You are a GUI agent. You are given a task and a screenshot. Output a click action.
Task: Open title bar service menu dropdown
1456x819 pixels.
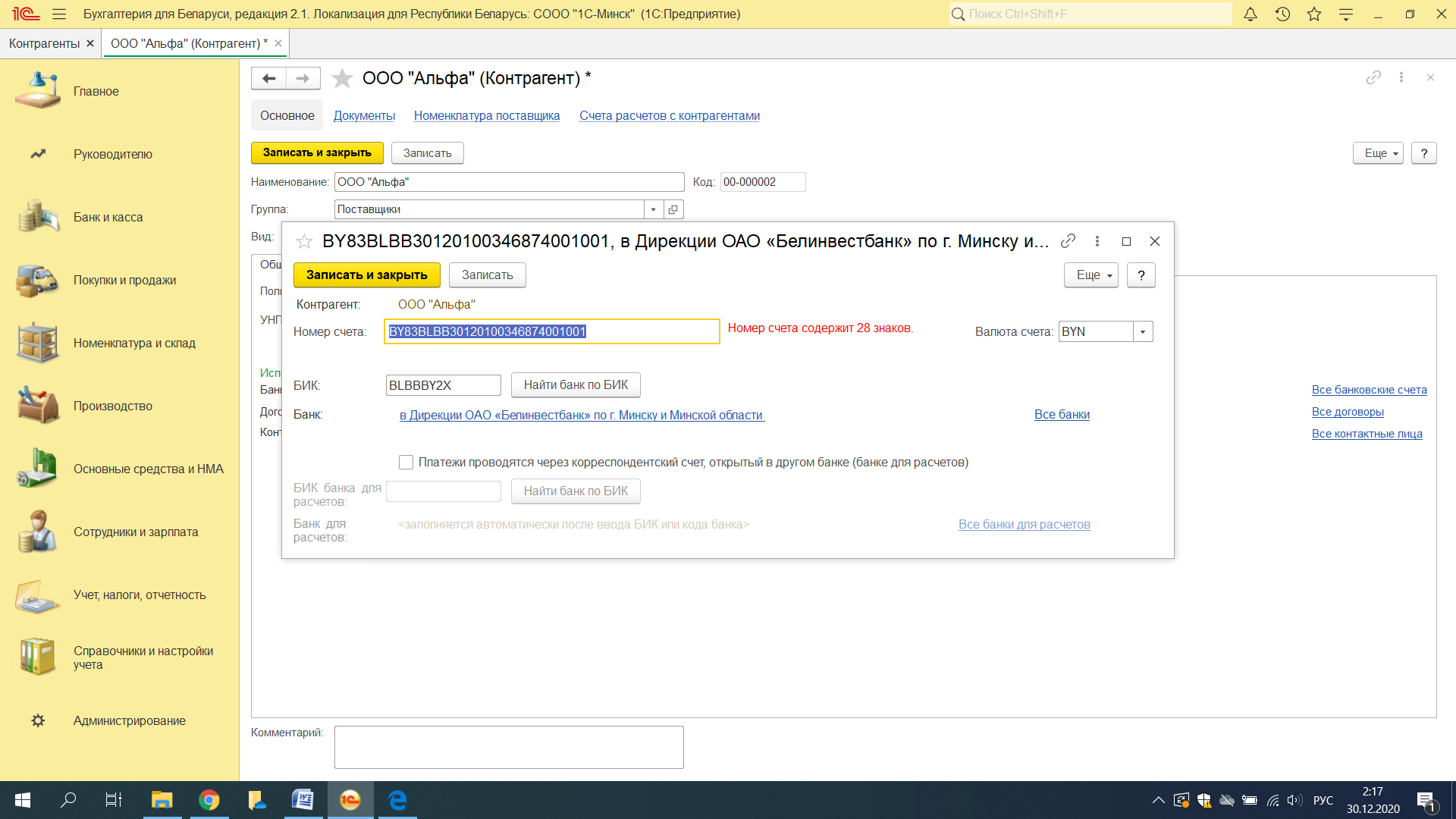1346,14
